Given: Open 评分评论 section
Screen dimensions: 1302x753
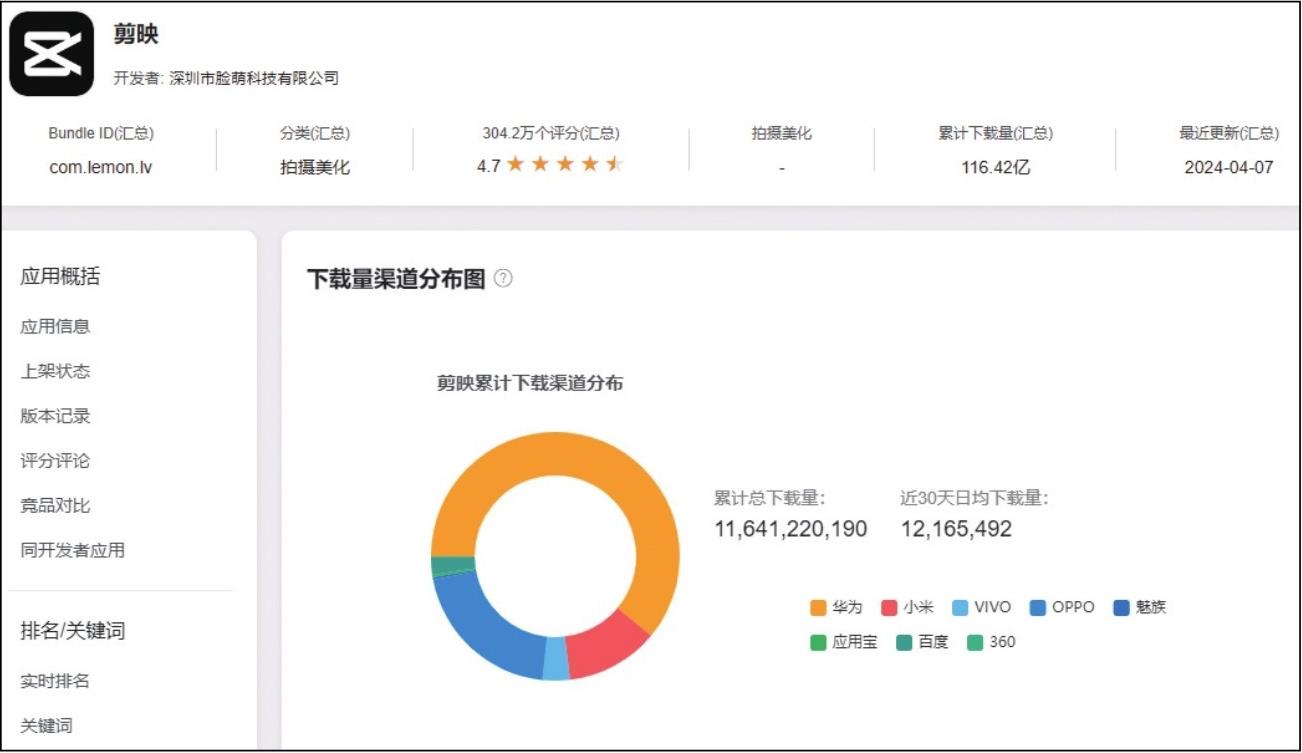Looking at the screenshot, I should point(55,461).
